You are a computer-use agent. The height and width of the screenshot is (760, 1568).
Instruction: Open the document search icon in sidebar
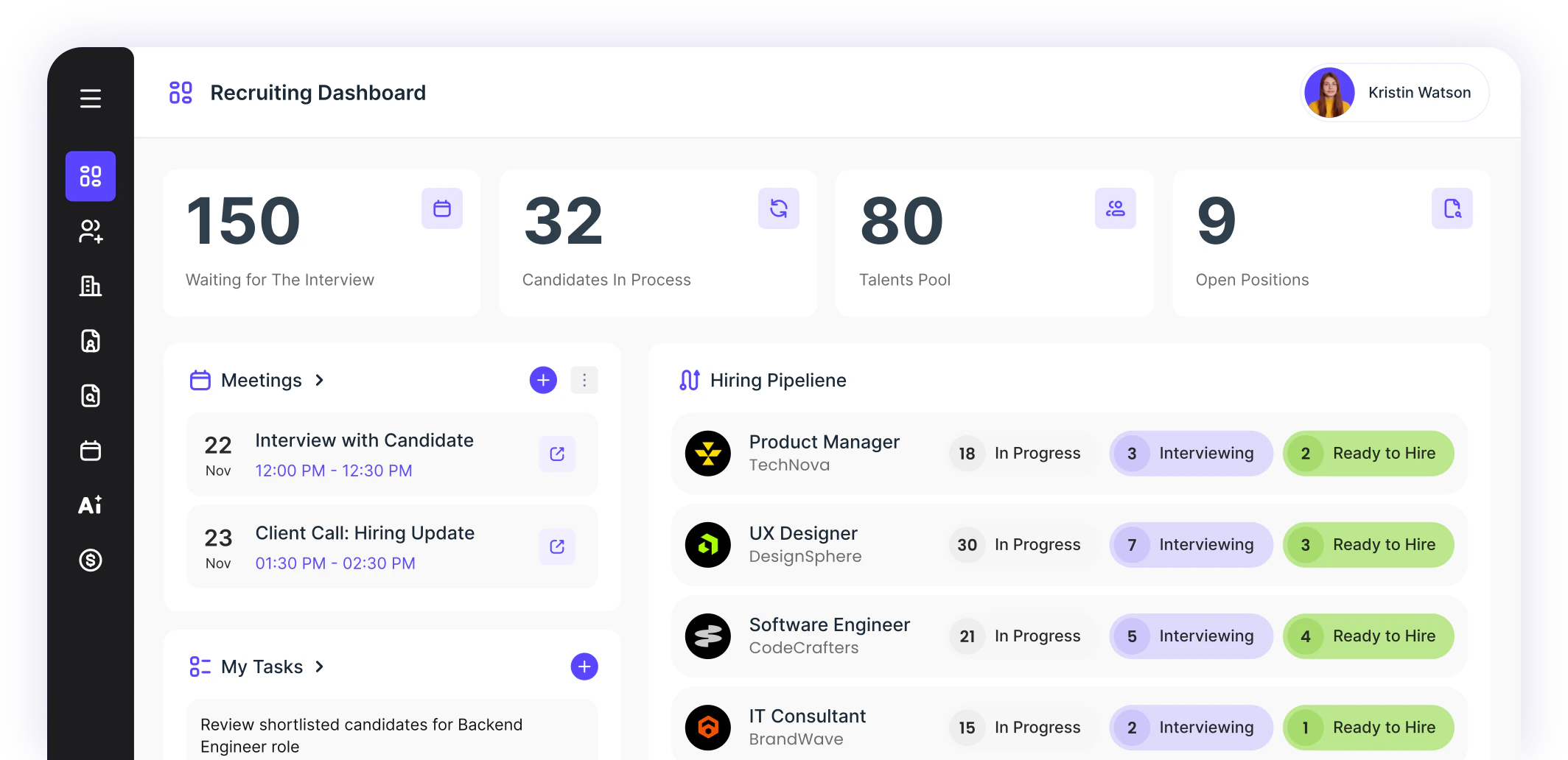[x=91, y=395]
